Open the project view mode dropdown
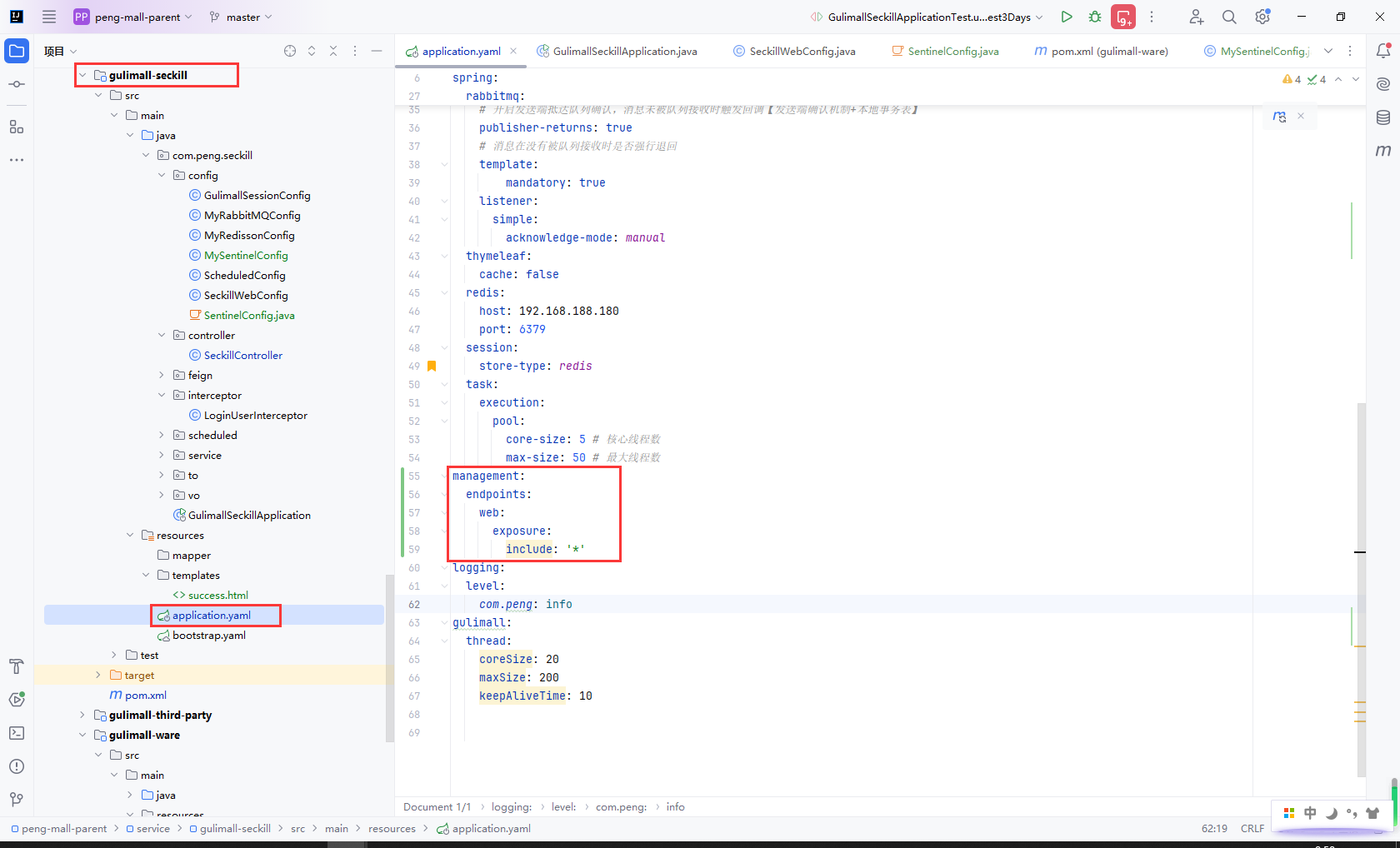This screenshot has height=848, width=1400. pyautogui.click(x=61, y=51)
